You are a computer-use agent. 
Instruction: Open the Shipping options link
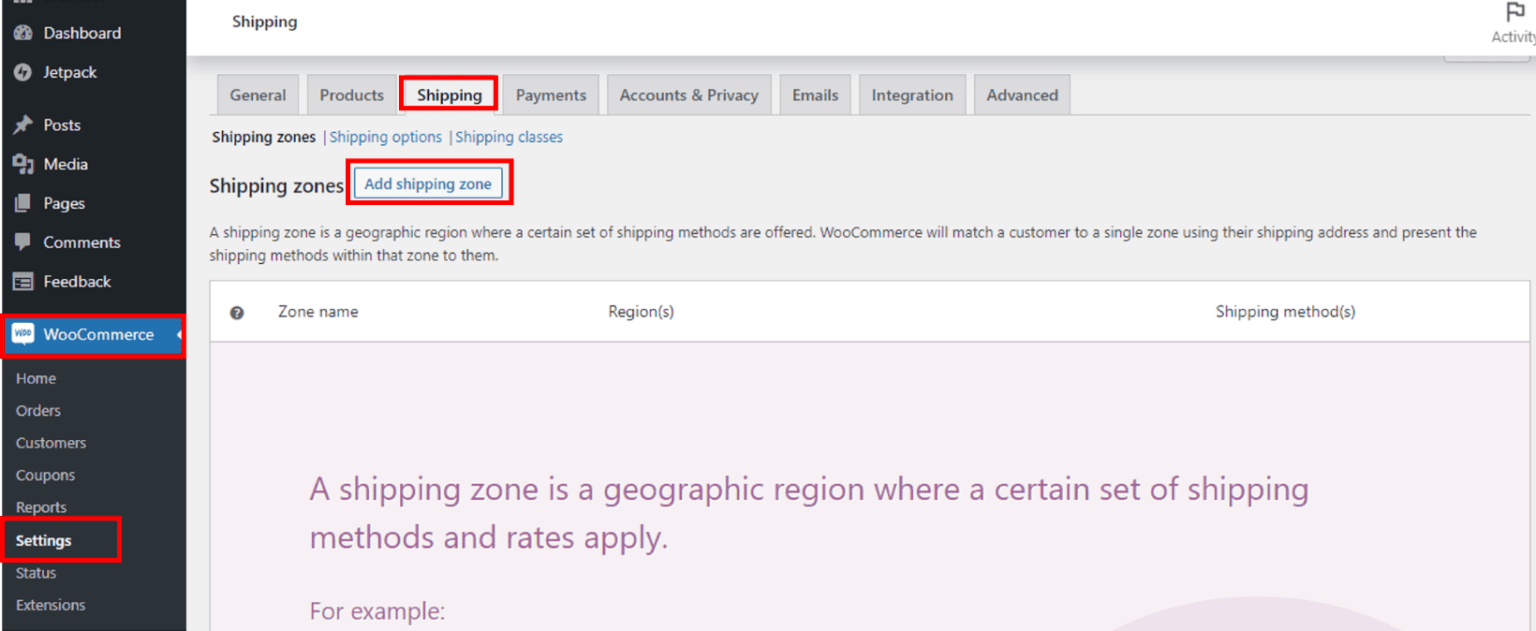tap(385, 137)
